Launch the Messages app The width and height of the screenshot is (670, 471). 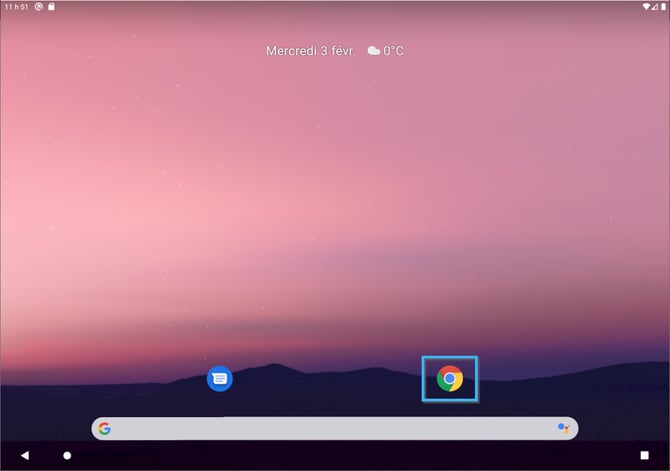220,378
